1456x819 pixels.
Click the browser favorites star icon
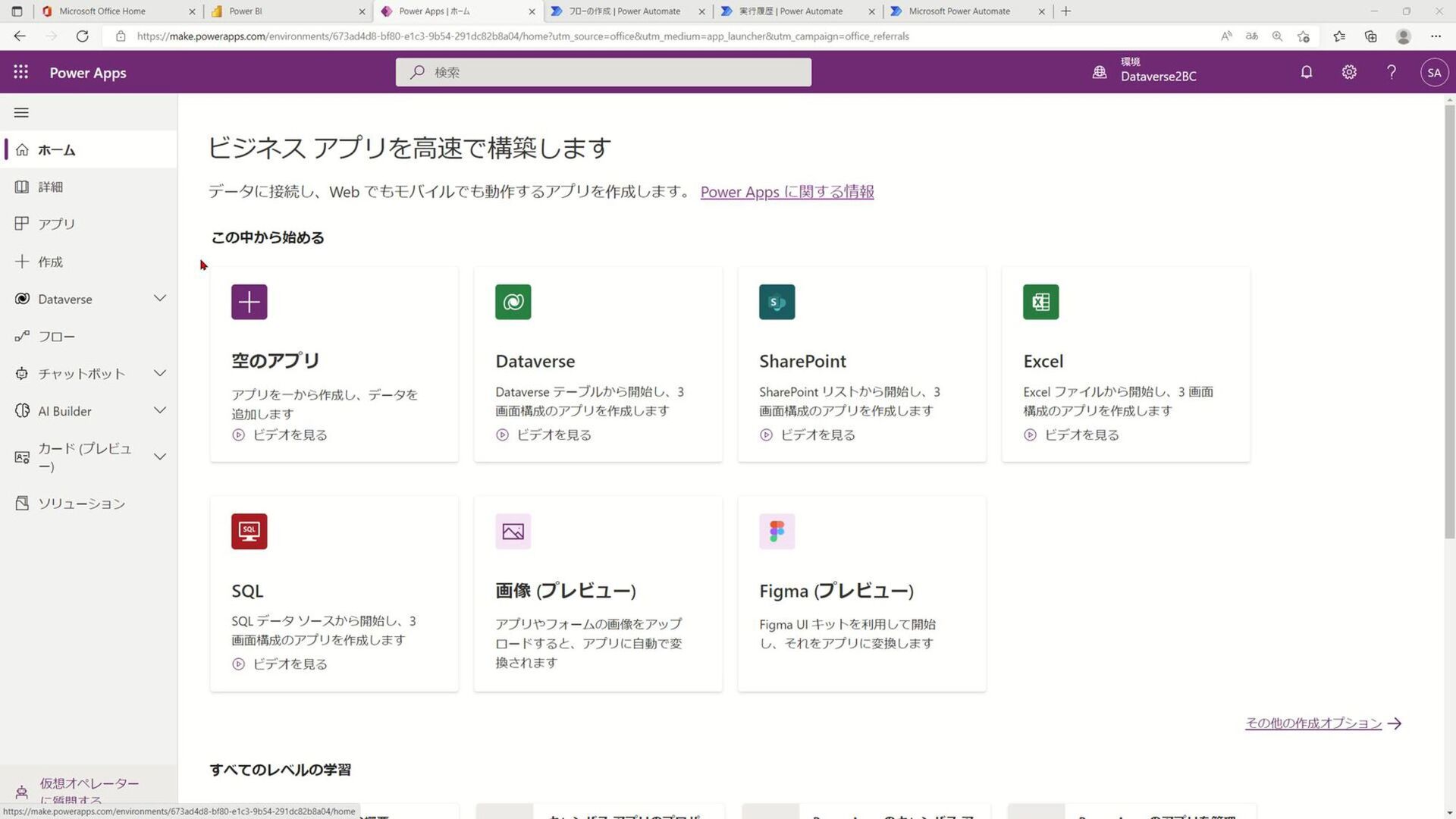pos(1304,36)
